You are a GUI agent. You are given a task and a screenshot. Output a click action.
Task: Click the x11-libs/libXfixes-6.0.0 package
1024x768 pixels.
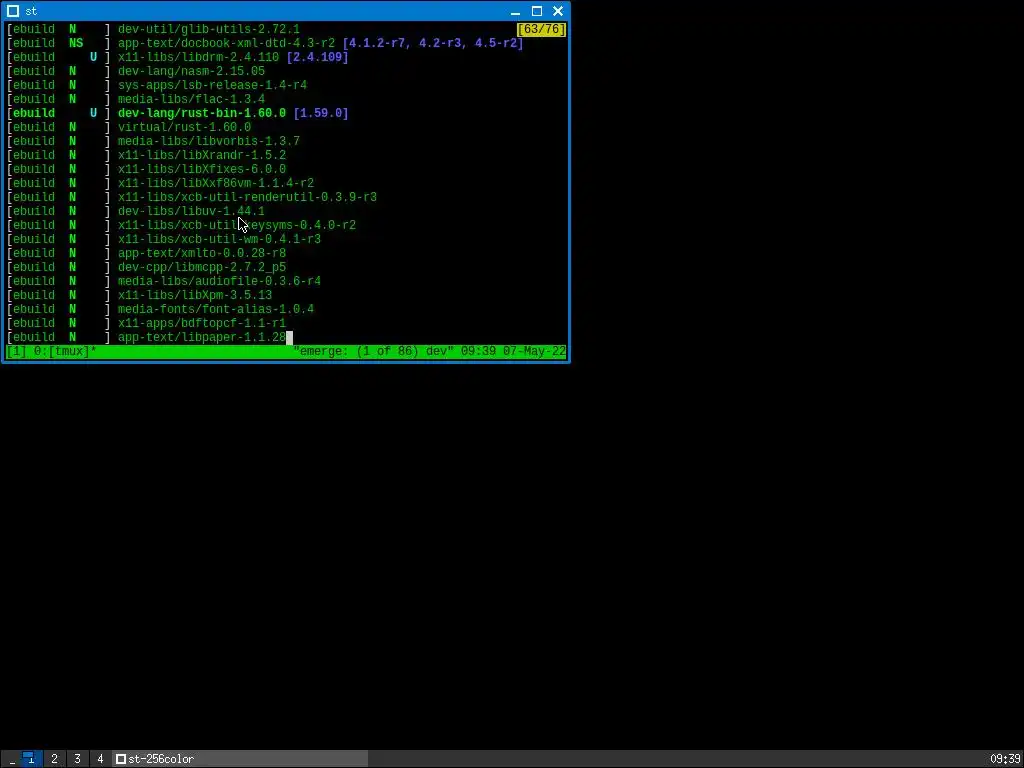coord(202,169)
